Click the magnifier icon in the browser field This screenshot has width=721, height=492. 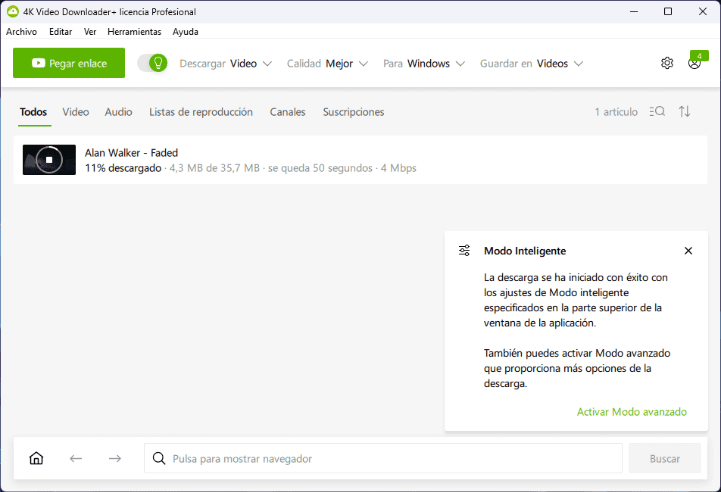click(159, 458)
